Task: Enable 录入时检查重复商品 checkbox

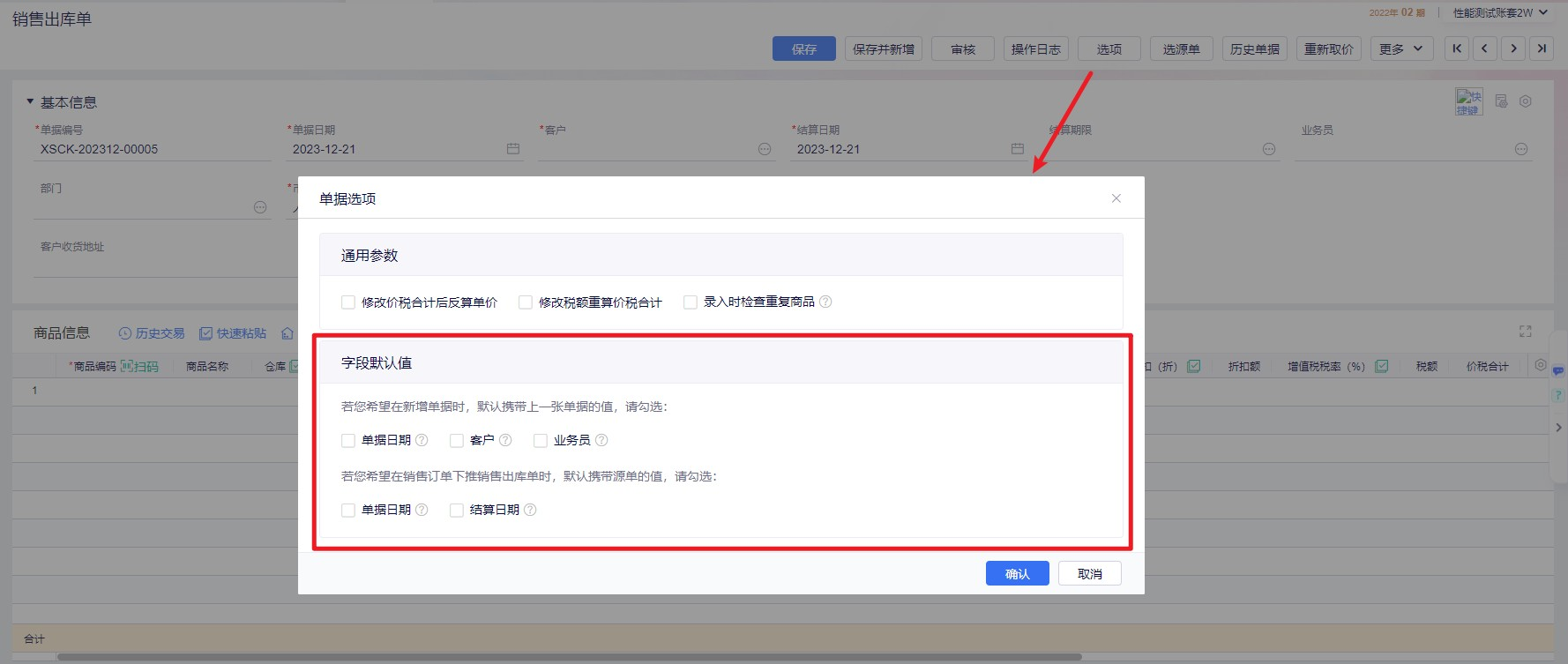Action: click(x=691, y=302)
